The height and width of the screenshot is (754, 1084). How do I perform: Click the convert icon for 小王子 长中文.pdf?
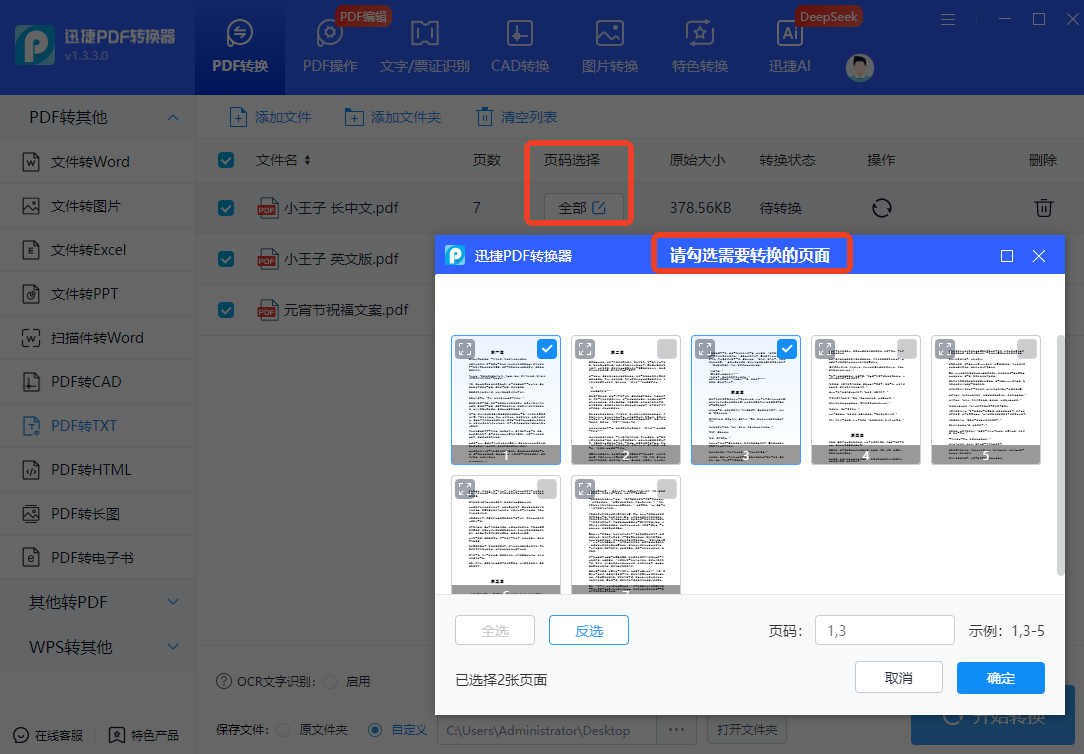pyautogui.click(x=881, y=207)
